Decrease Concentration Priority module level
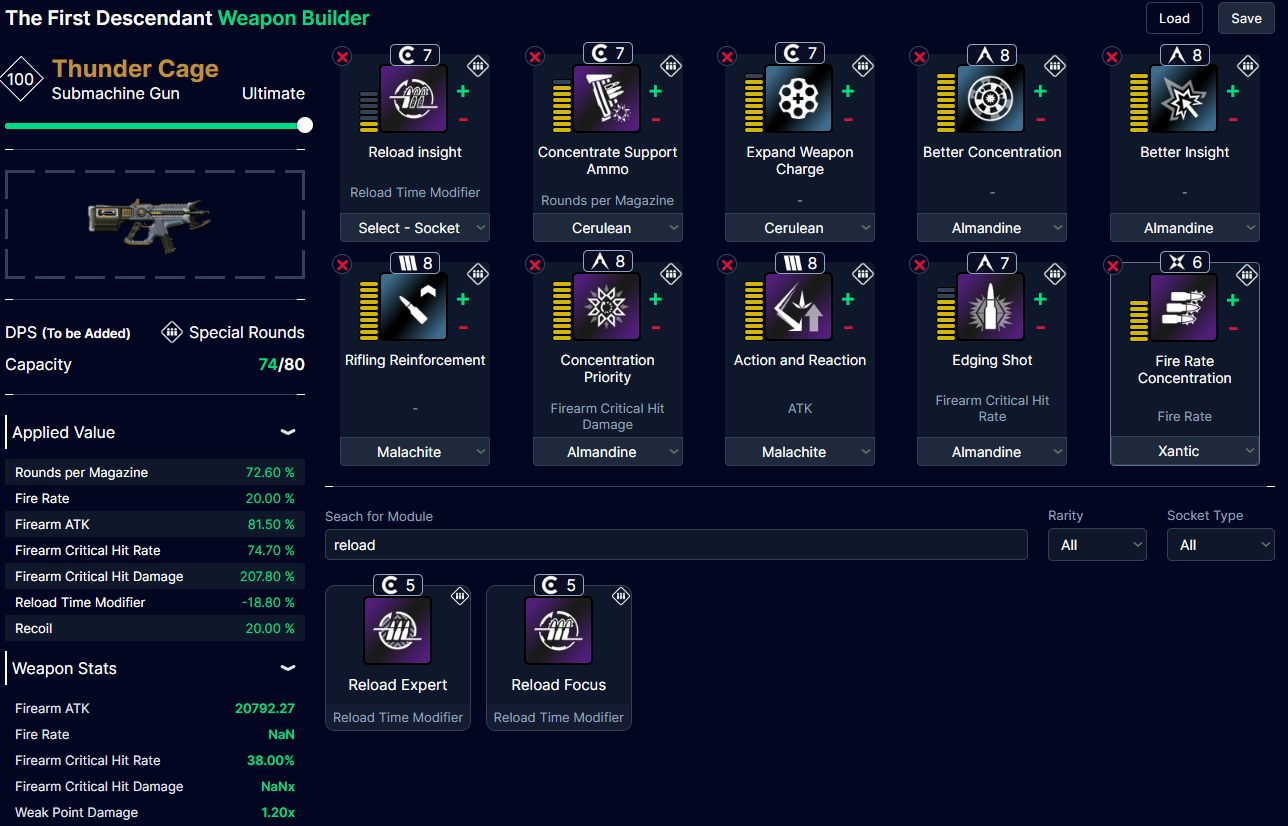The width and height of the screenshot is (1288, 826). pos(655,328)
